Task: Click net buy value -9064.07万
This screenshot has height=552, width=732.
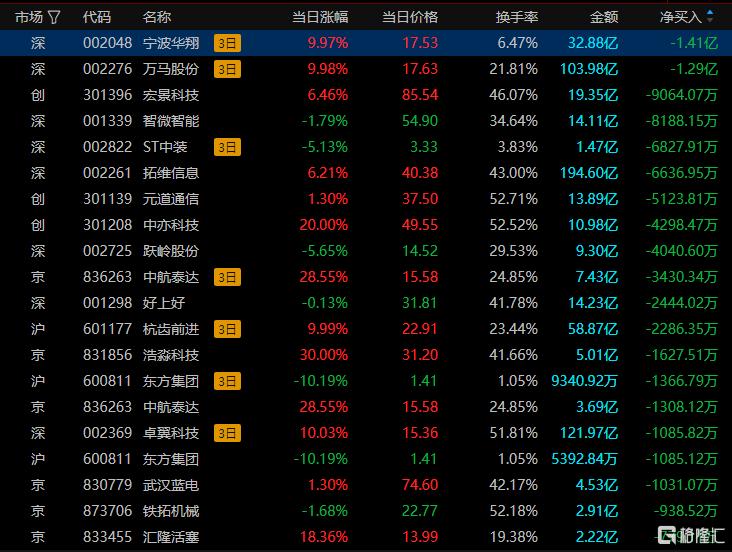Action: (682, 95)
